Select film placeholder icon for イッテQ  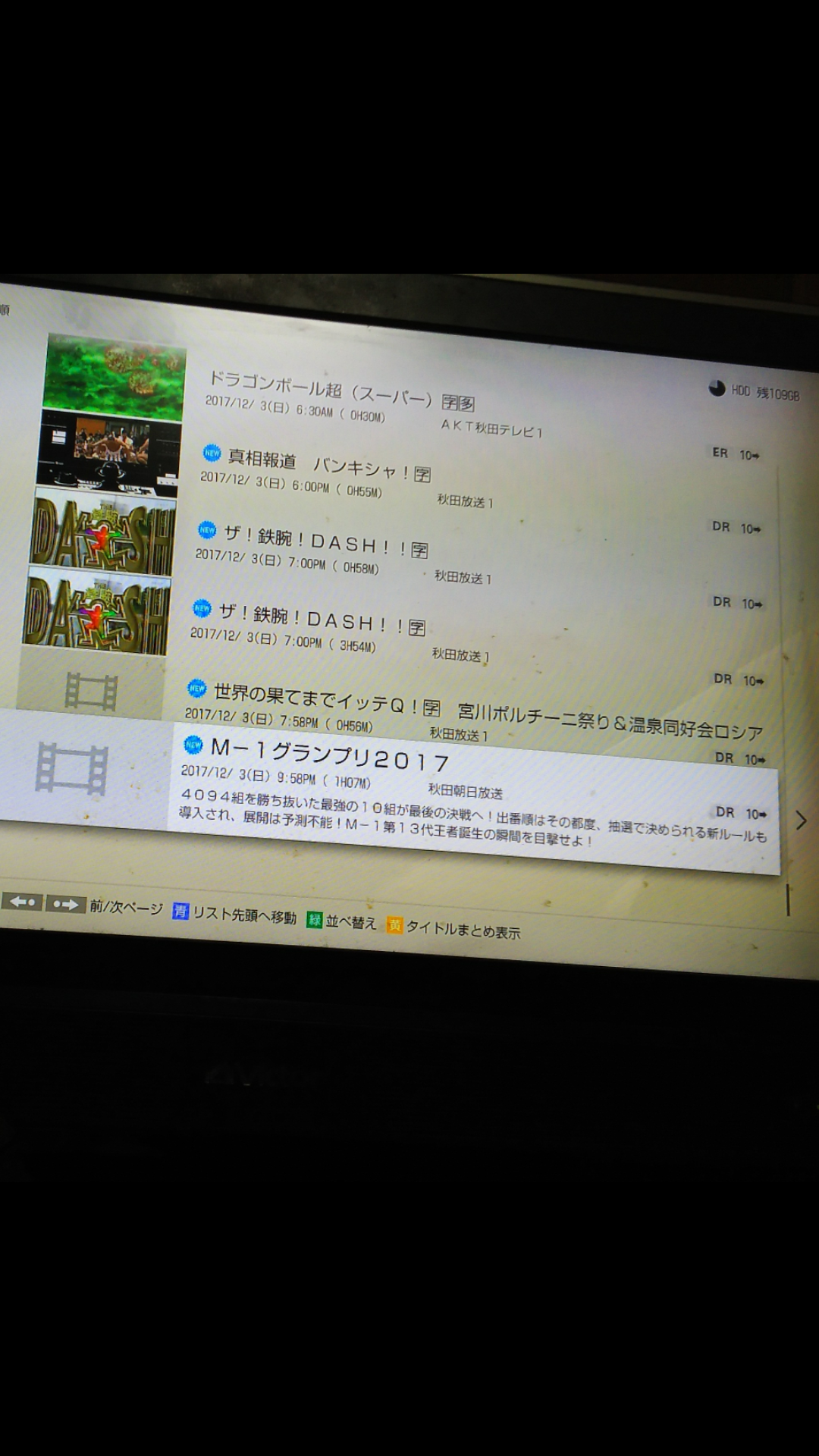coord(90,691)
